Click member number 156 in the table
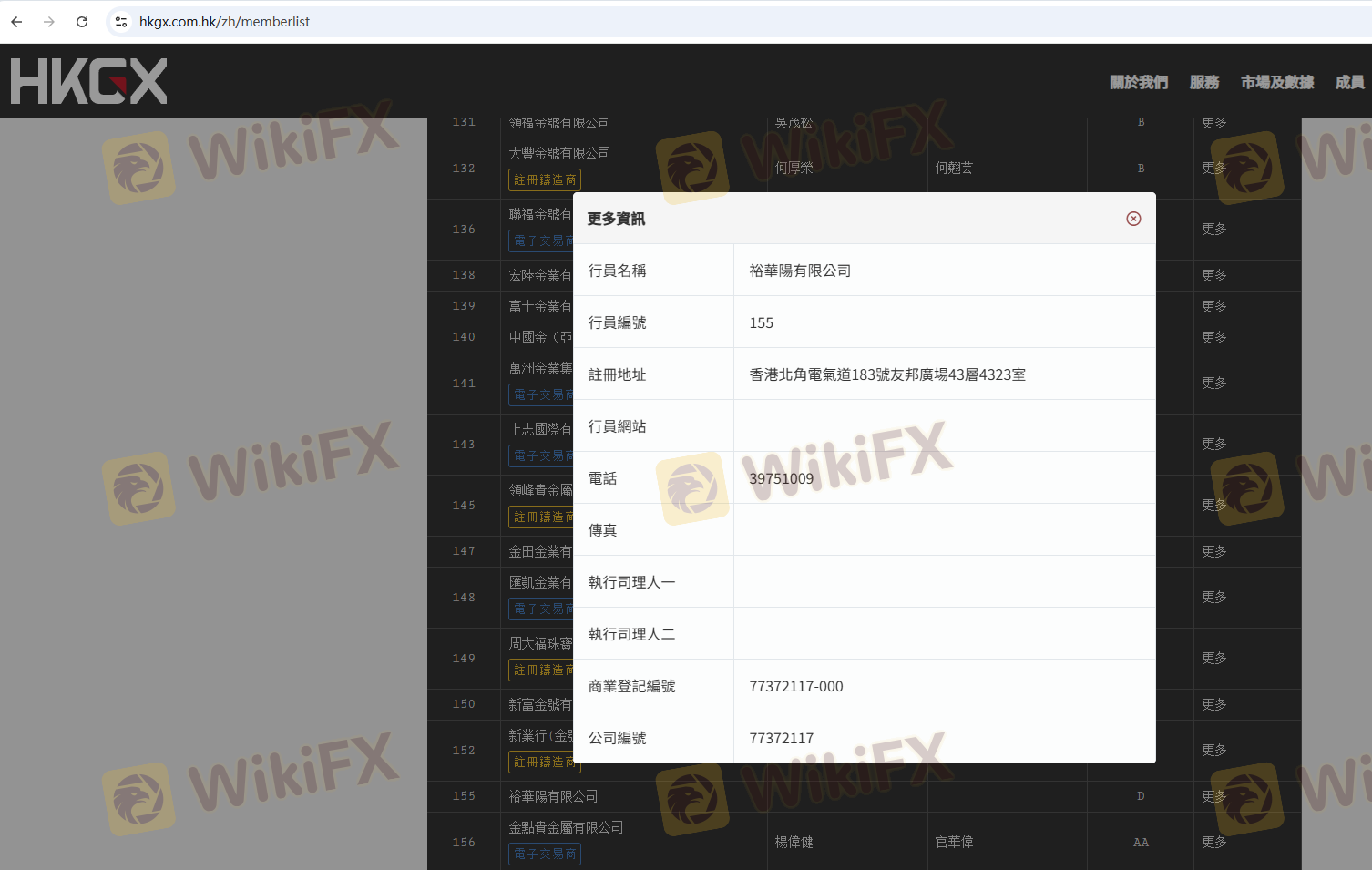1372x870 pixels. tap(464, 843)
